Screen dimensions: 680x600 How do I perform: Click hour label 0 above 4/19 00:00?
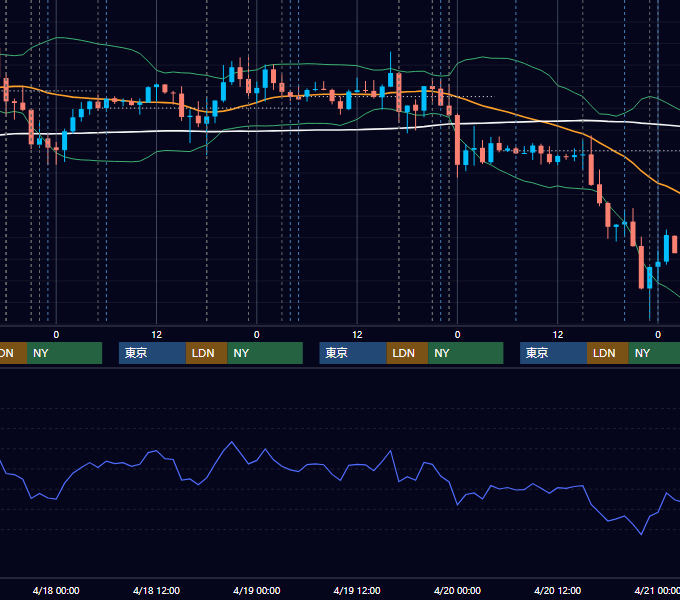[257, 335]
